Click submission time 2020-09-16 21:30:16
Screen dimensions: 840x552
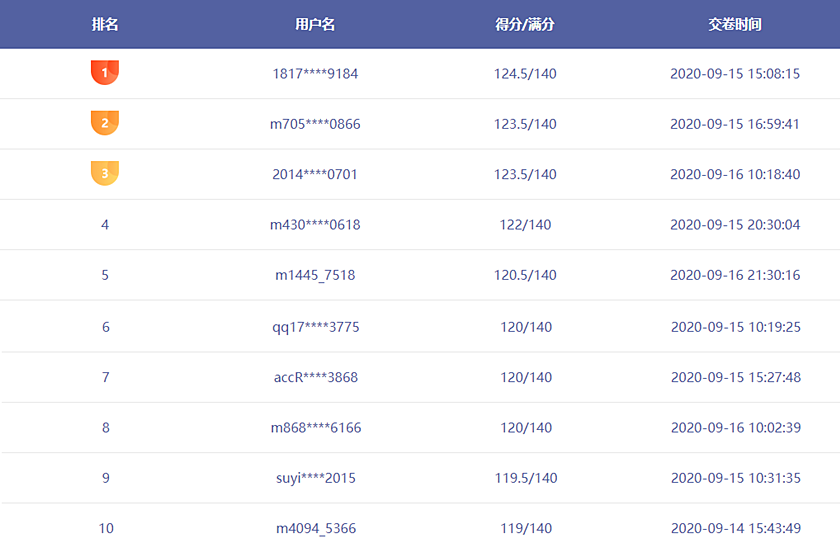point(735,275)
